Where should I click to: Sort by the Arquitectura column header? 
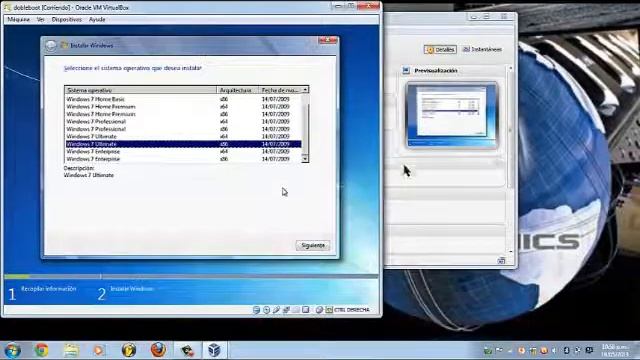[238, 90]
